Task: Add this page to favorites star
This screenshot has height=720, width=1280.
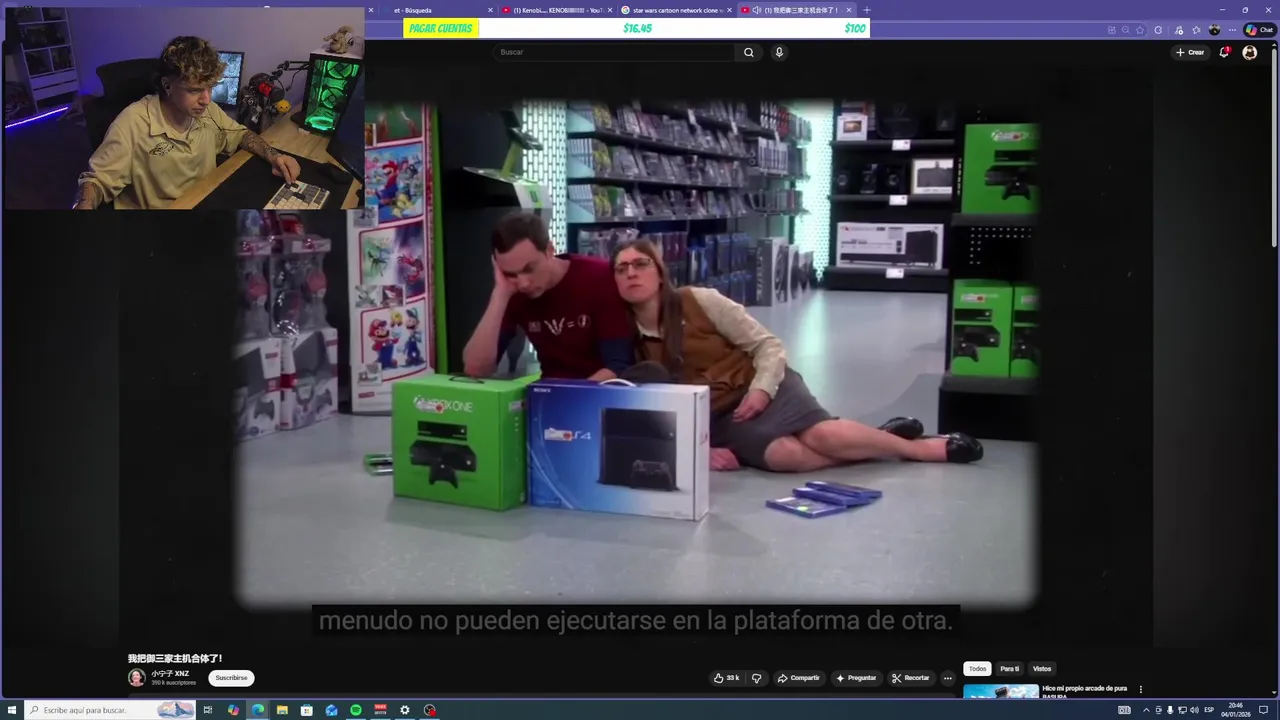Action: (1141, 30)
